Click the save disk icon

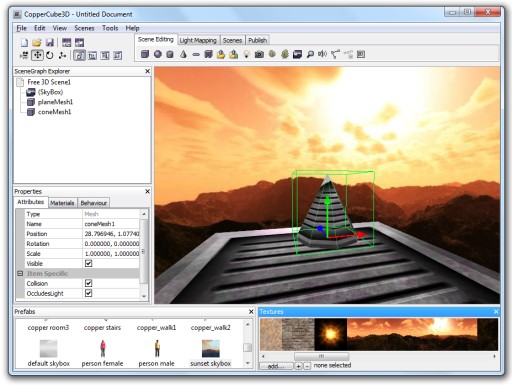tap(50, 42)
